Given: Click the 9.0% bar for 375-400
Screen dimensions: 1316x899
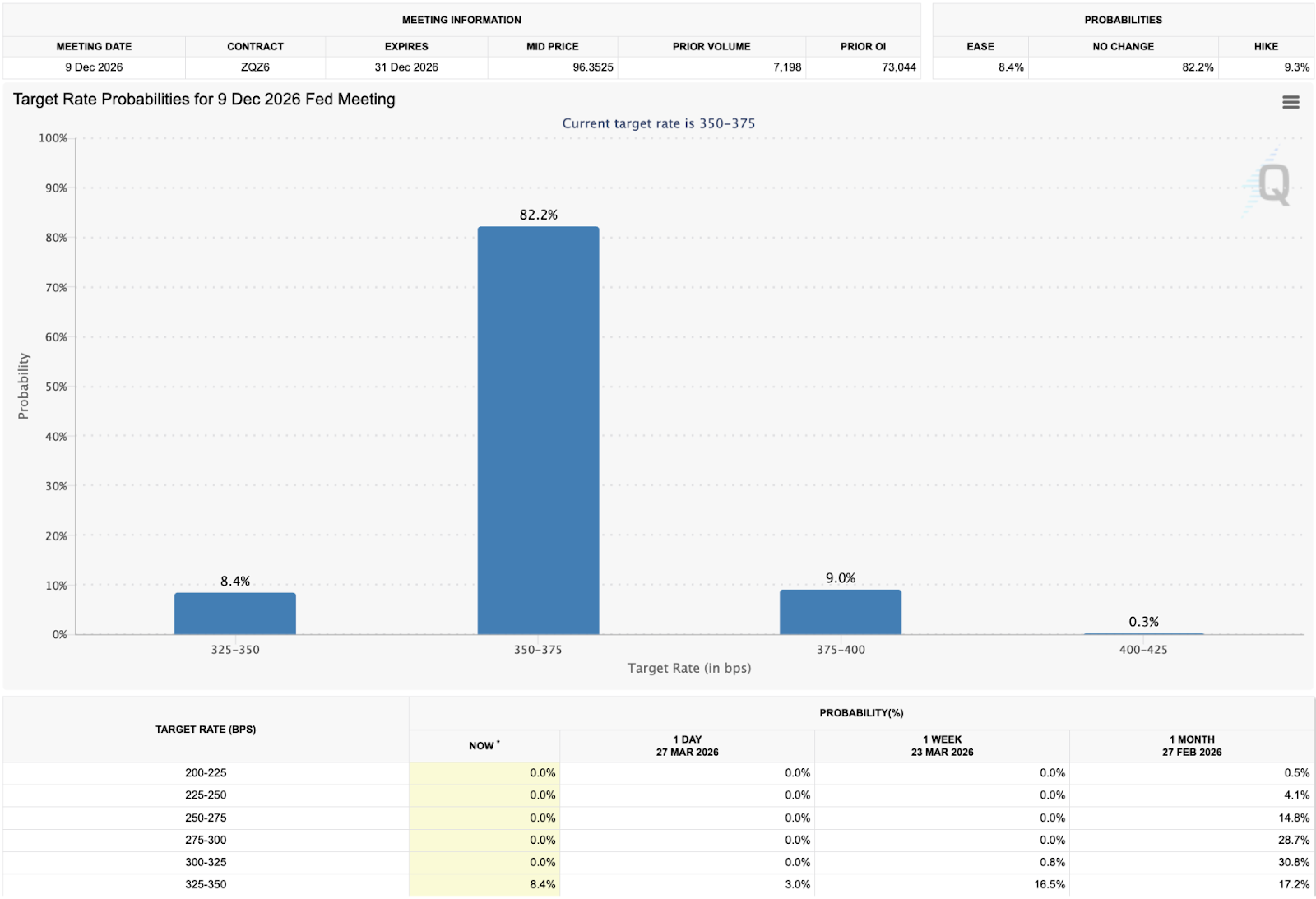Looking at the screenshot, I should point(841,610).
